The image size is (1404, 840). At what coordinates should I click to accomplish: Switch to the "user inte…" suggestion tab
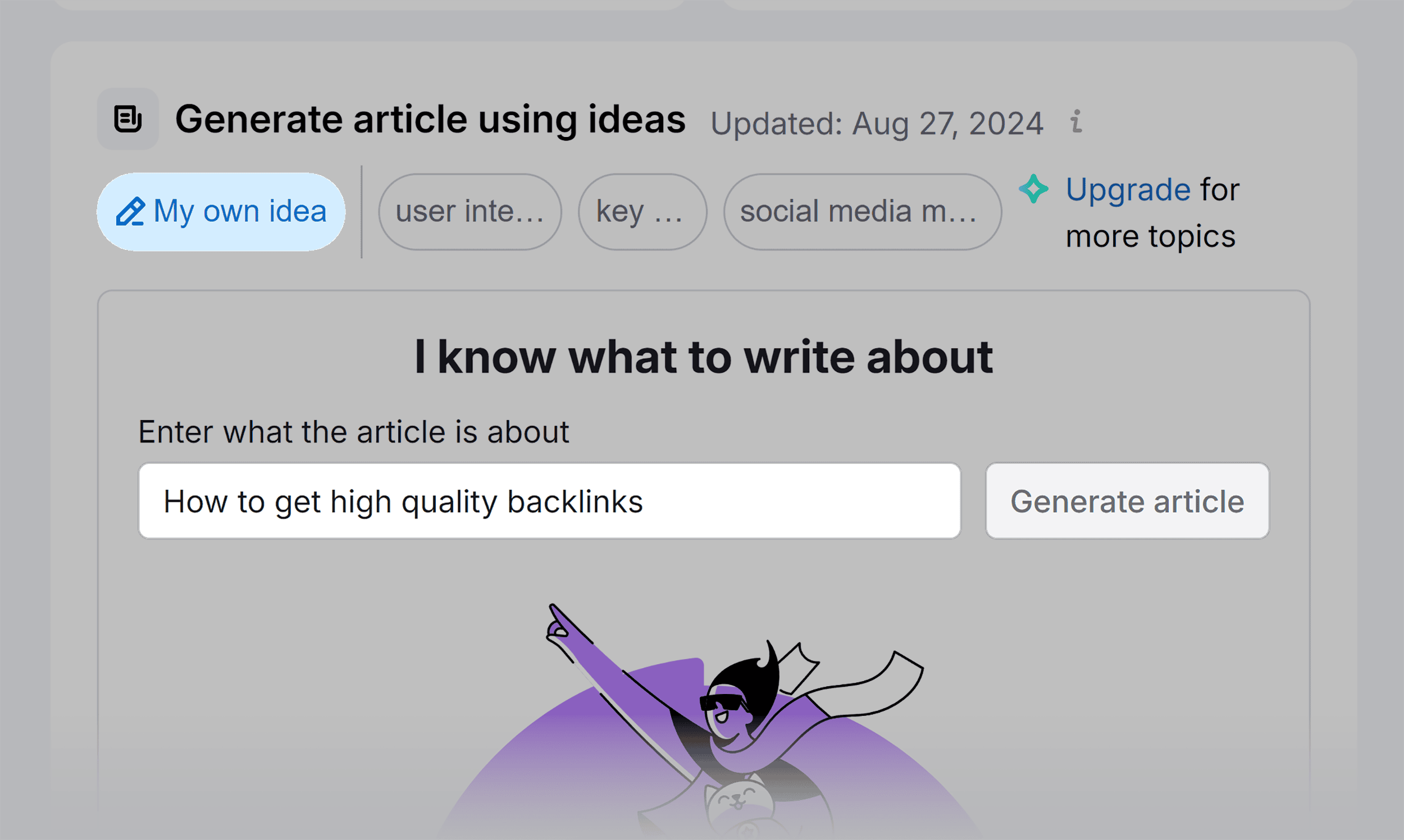pos(469,211)
